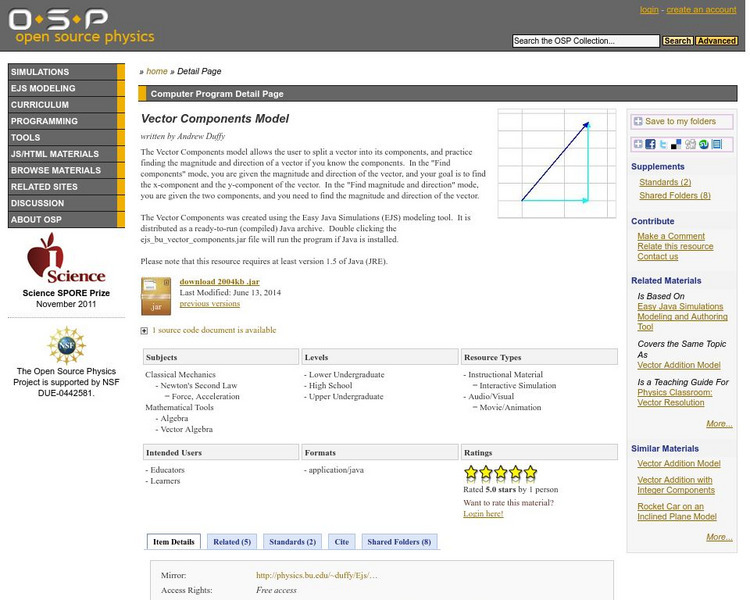
Task: Click the '1 source code document is available' text
Action: click(214, 330)
